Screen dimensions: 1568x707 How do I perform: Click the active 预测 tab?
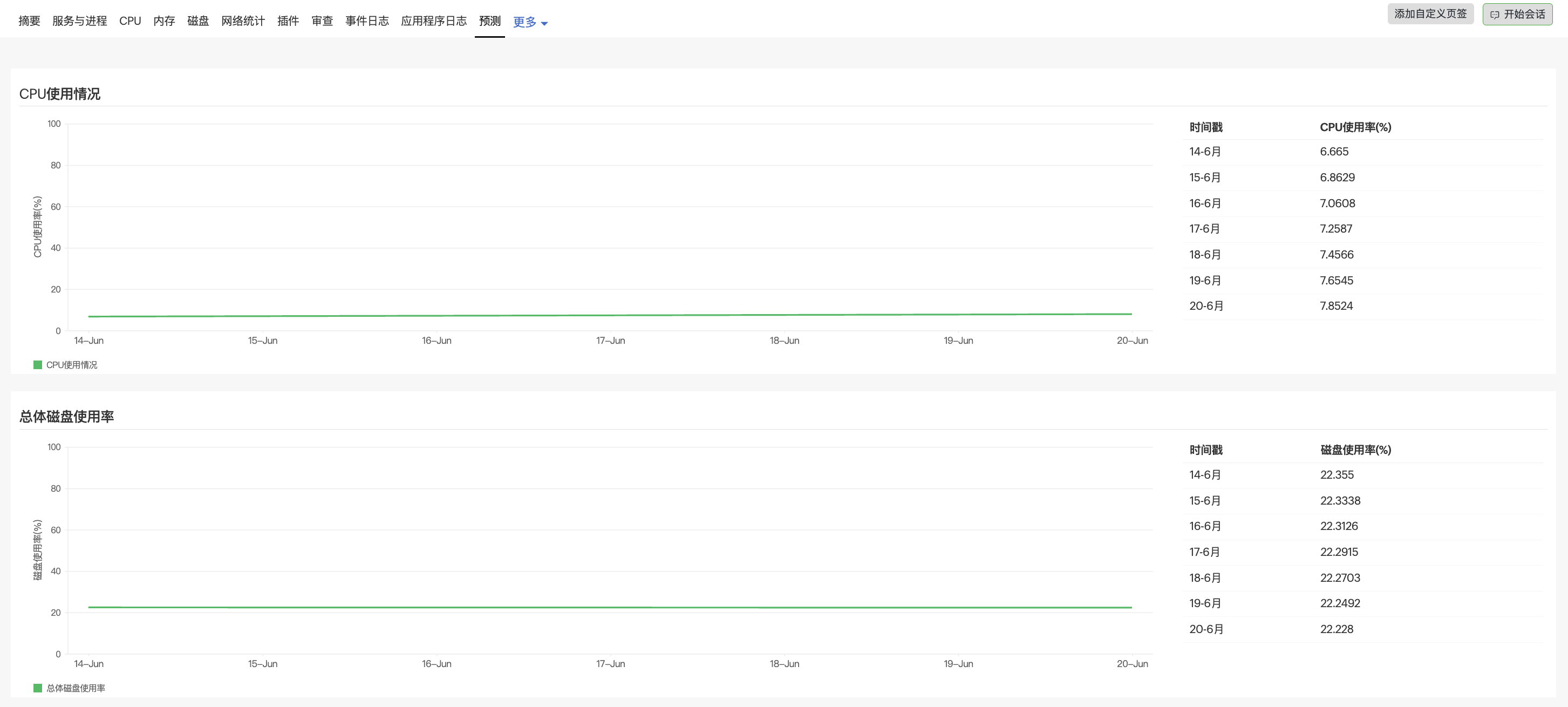pyautogui.click(x=489, y=21)
